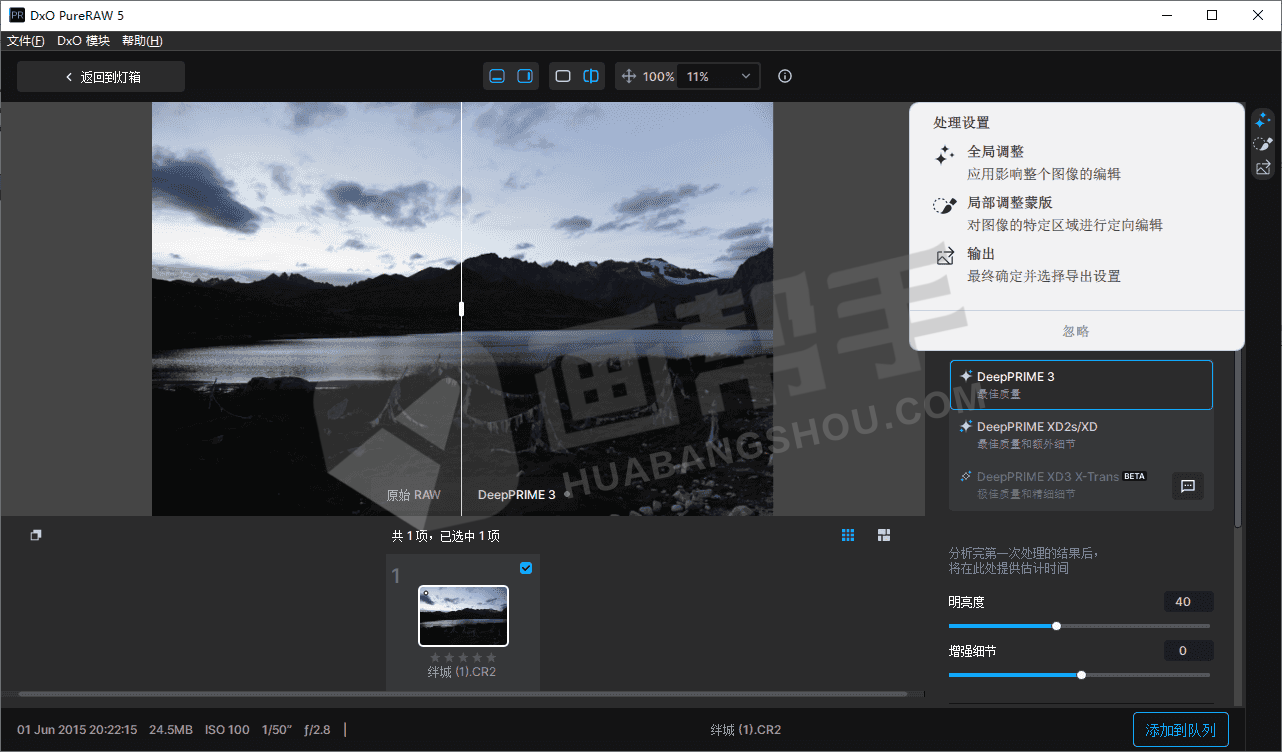Open the 11% zoom level dropdown

718,76
